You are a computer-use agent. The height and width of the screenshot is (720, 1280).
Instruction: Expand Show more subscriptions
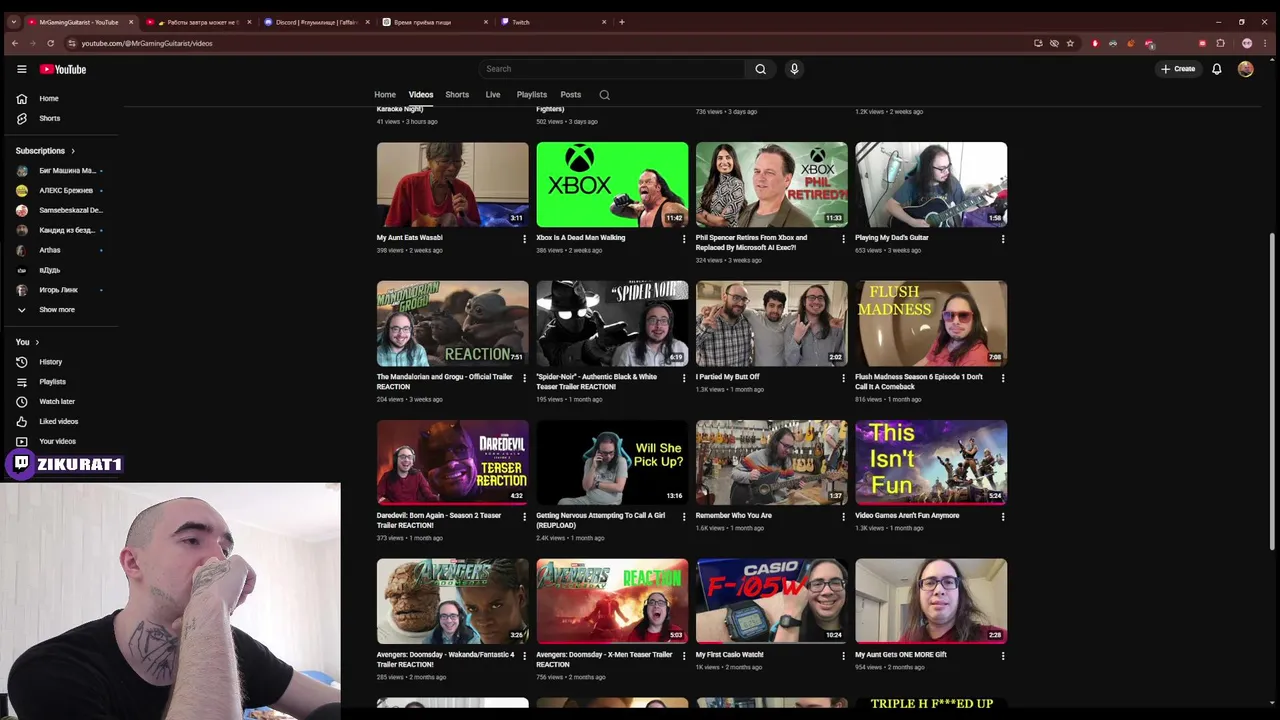pos(59,309)
